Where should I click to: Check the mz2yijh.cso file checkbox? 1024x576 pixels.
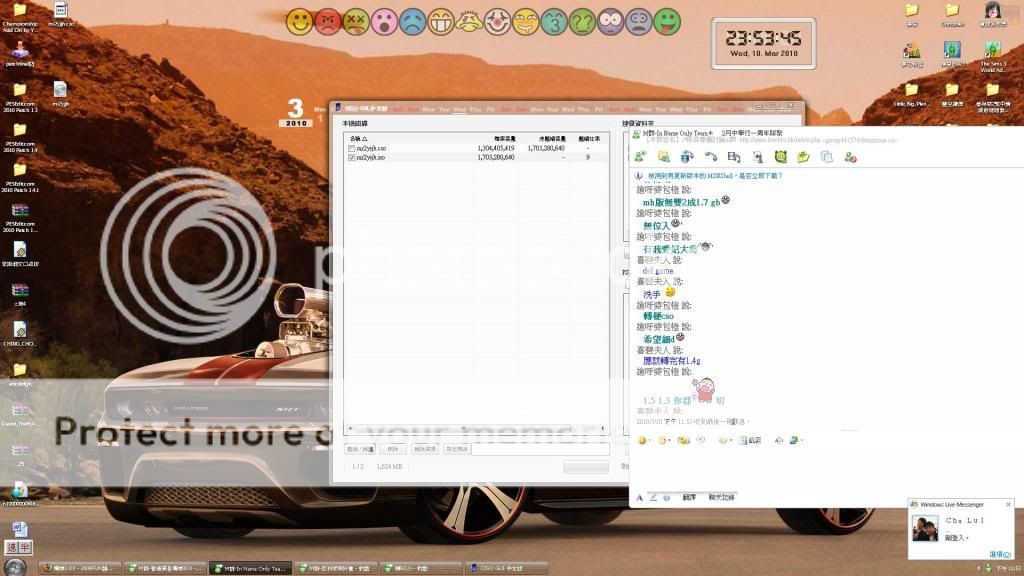point(351,148)
